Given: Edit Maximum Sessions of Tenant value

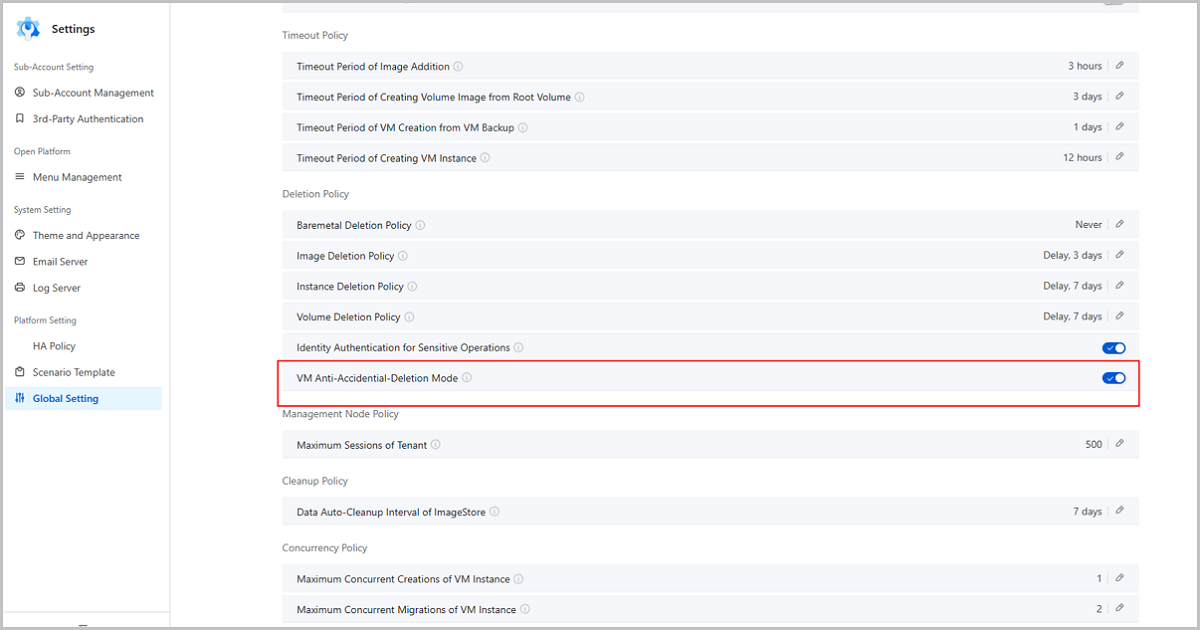Looking at the screenshot, I should 1119,444.
